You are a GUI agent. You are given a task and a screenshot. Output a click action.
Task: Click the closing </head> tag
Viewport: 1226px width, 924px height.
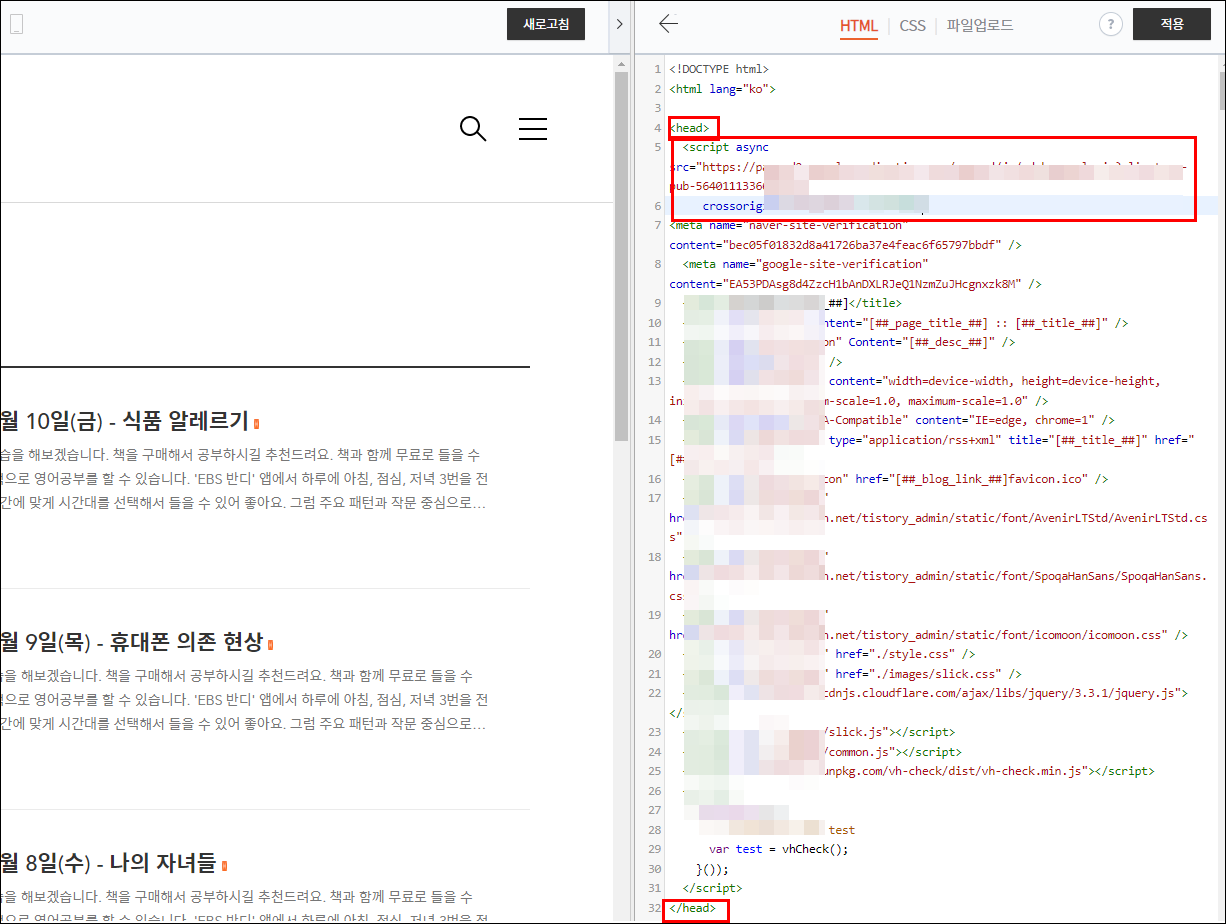pyautogui.click(x=694, y=908)
